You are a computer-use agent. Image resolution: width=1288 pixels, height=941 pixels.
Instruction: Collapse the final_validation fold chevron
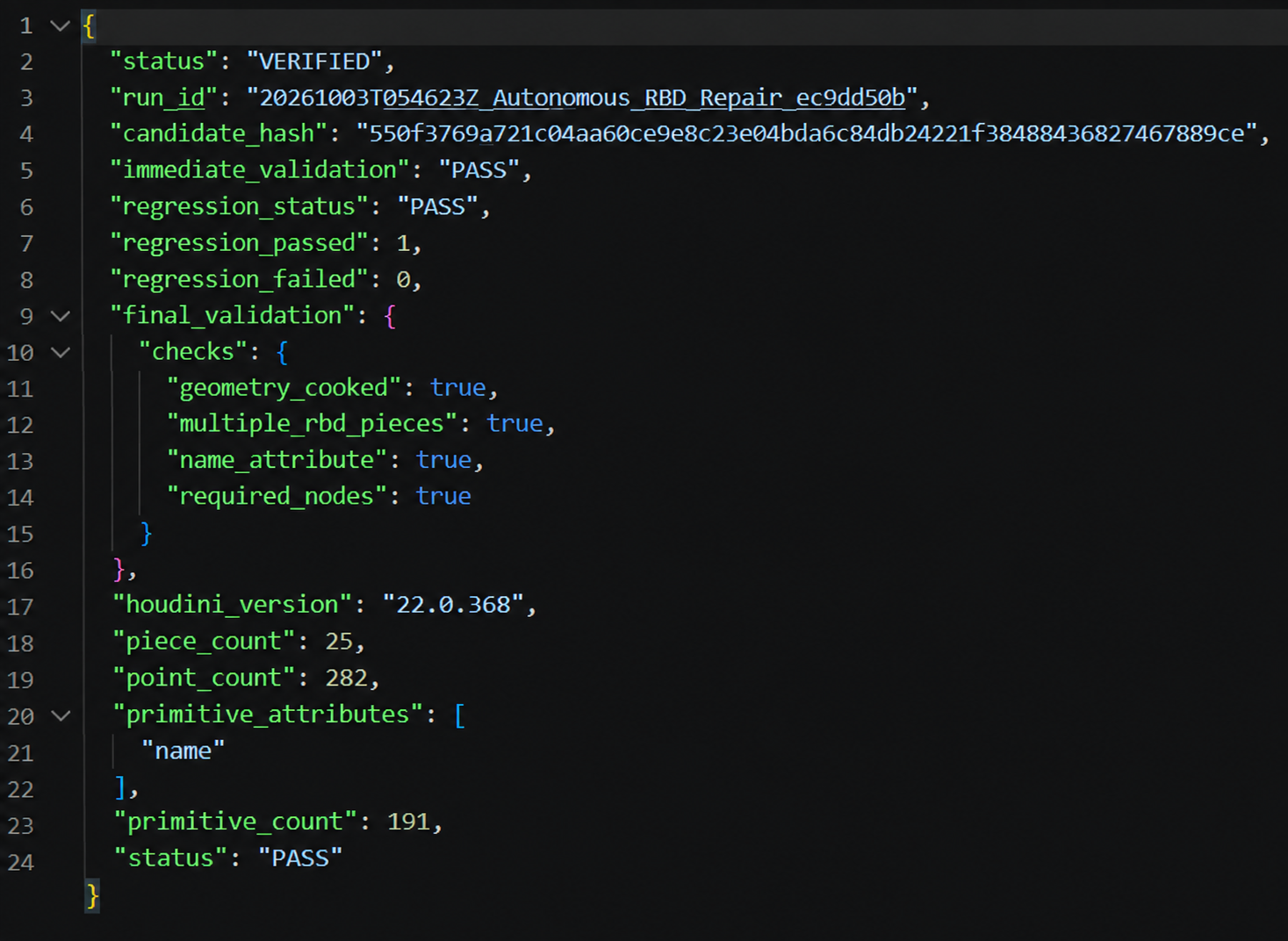(x=60, y=316)
